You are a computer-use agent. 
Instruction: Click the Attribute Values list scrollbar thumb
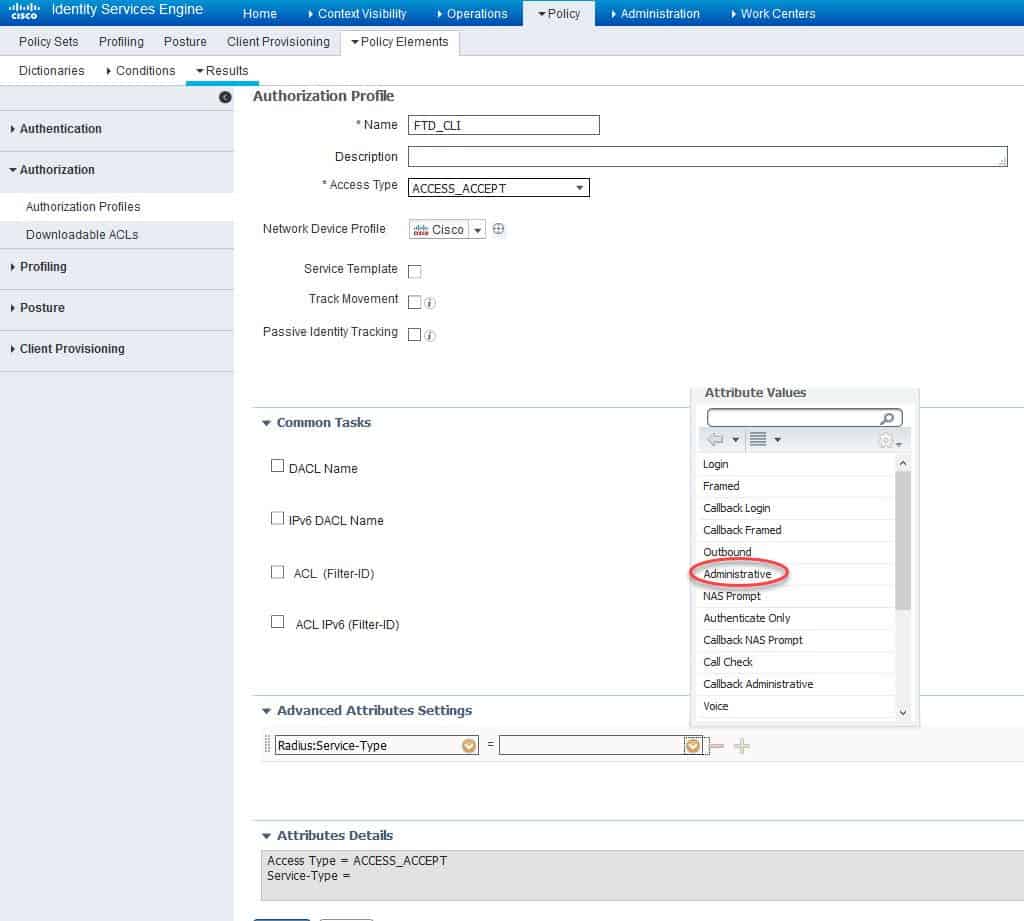[903, 540]
